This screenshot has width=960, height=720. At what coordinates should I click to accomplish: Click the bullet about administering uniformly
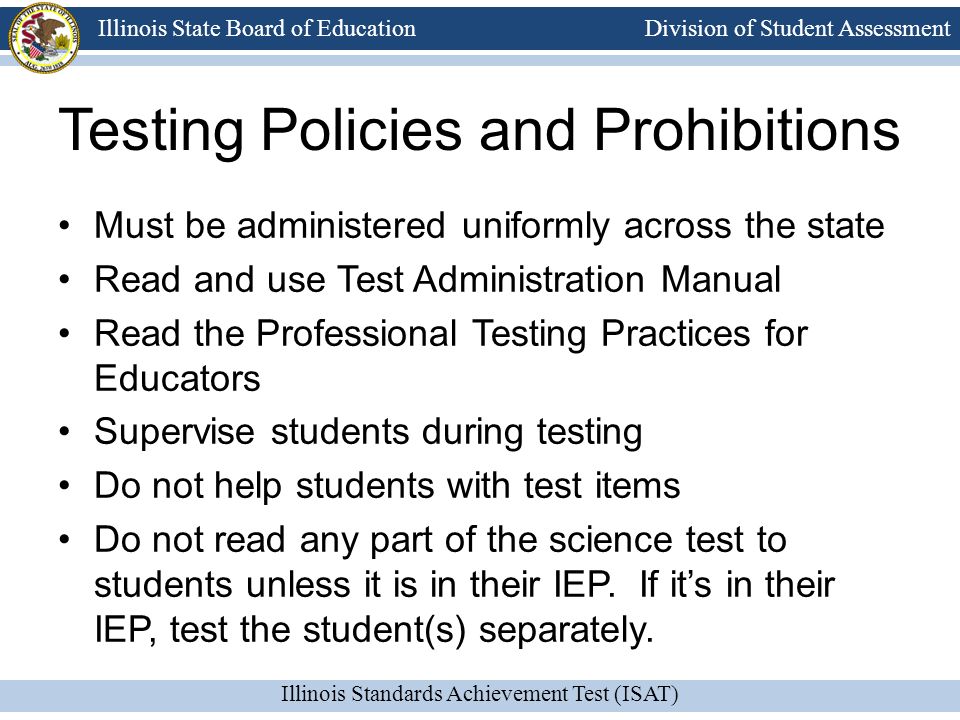pos(489,226)
